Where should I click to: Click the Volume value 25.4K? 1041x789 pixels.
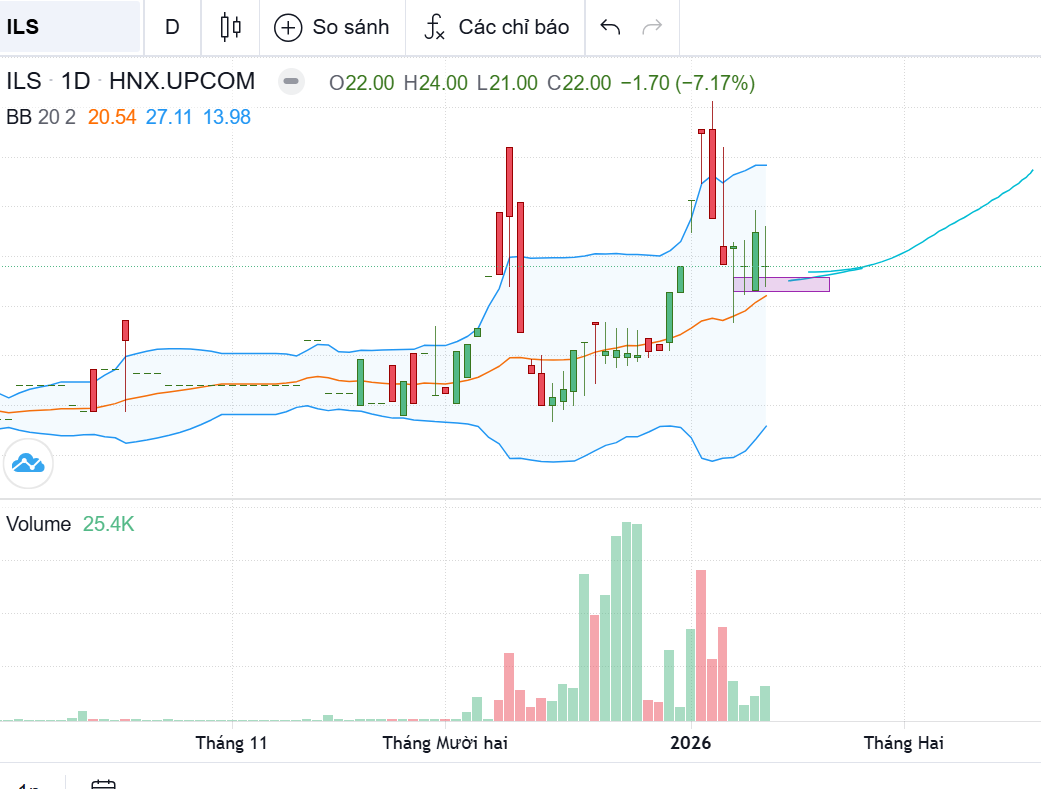coord(108,524)
